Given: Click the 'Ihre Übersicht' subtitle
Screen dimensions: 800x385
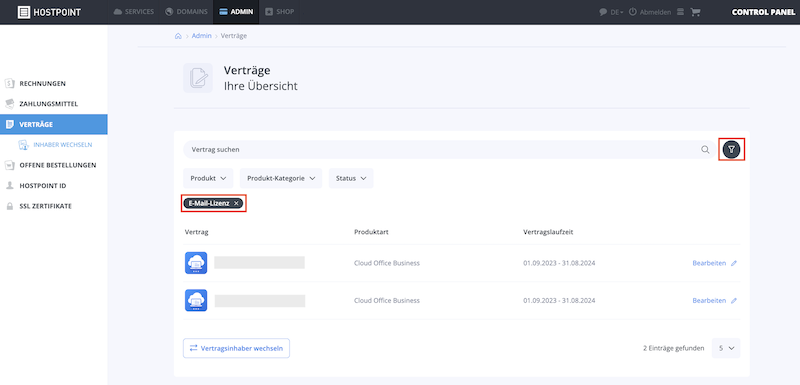Looking at the screenshot, I should (261, 86).
